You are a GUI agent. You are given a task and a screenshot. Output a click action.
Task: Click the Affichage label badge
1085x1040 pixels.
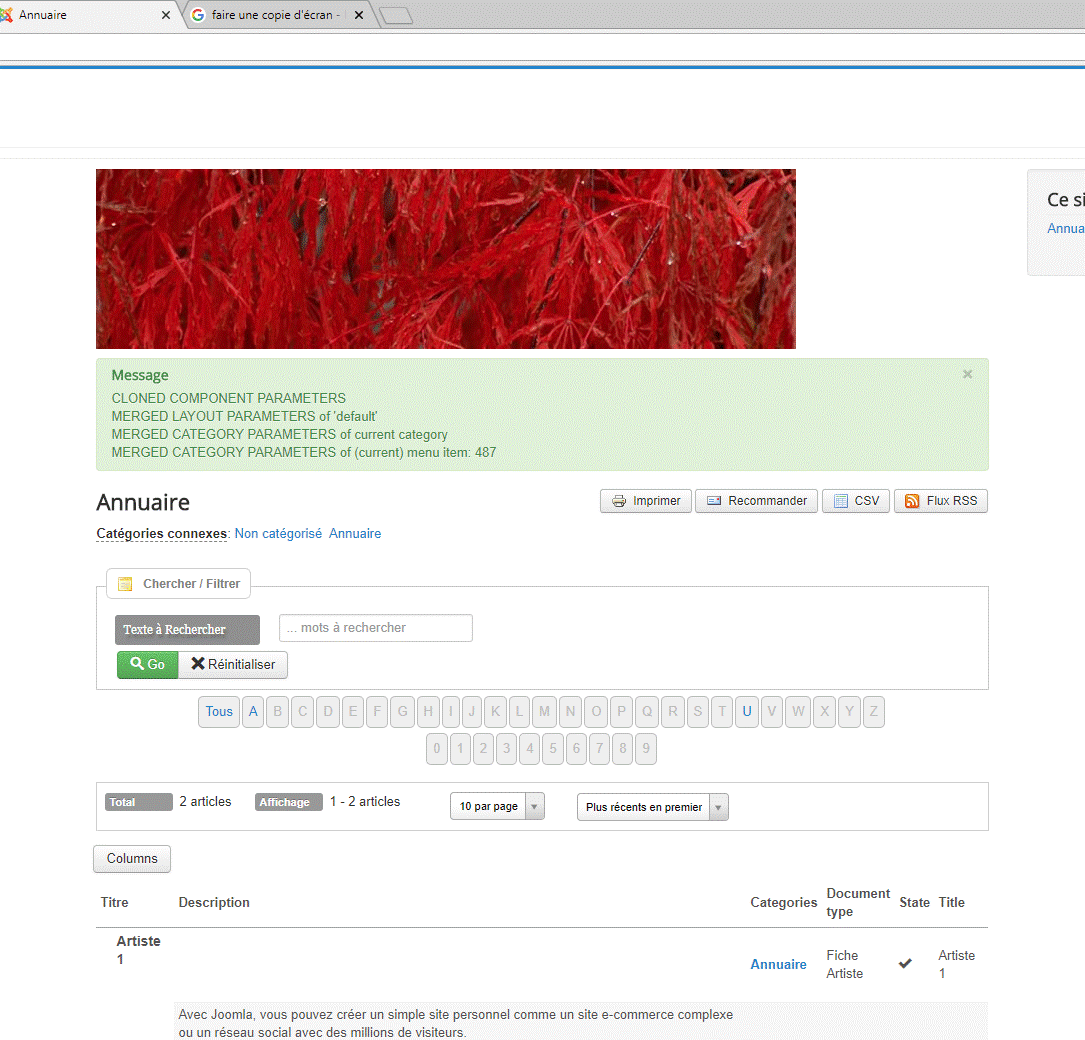click(x=289, y=802)
